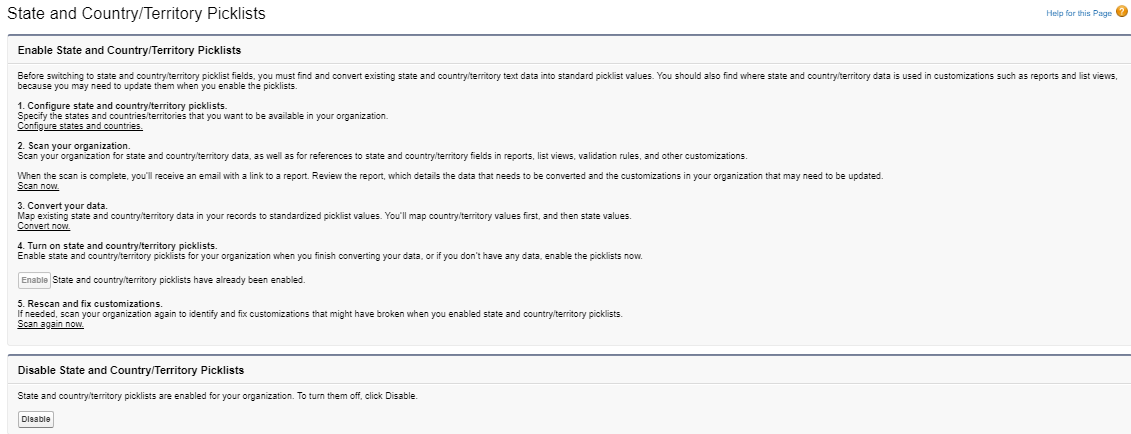Click the Enable State and Country/Territory Picklists header
The image size is (1131, 434).
click(130, 50)
